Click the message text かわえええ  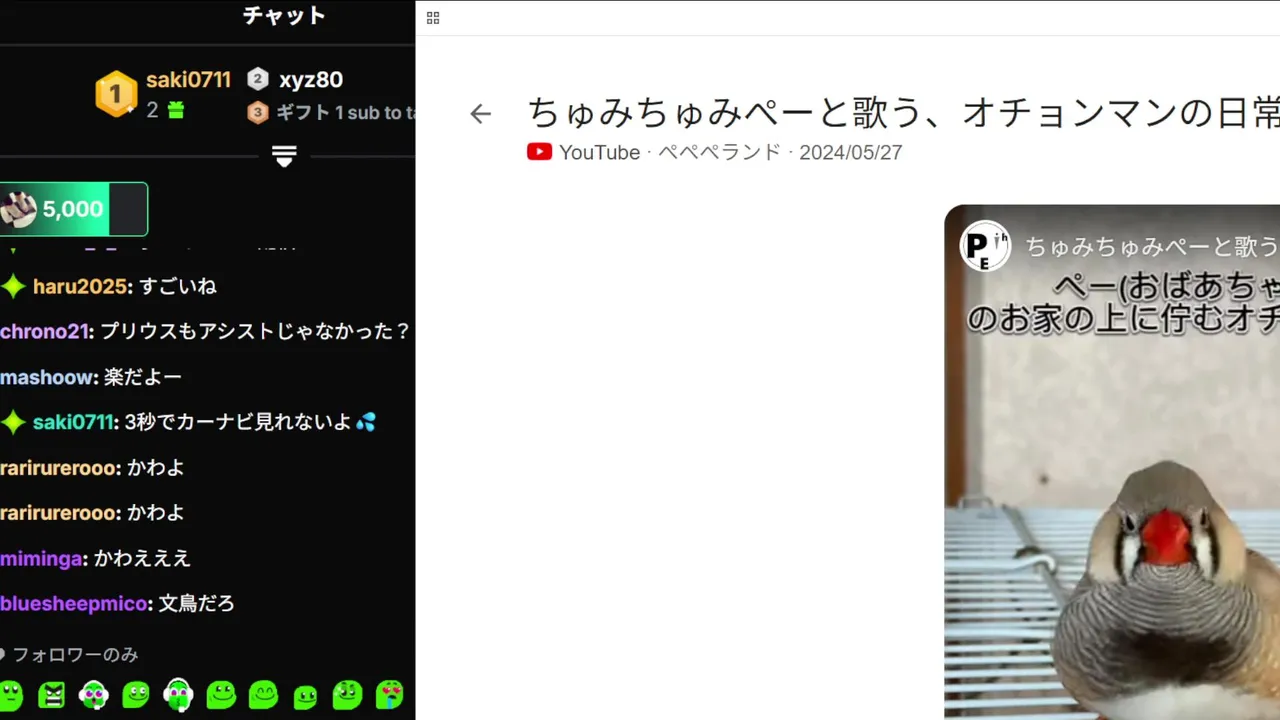click(142, 559)
